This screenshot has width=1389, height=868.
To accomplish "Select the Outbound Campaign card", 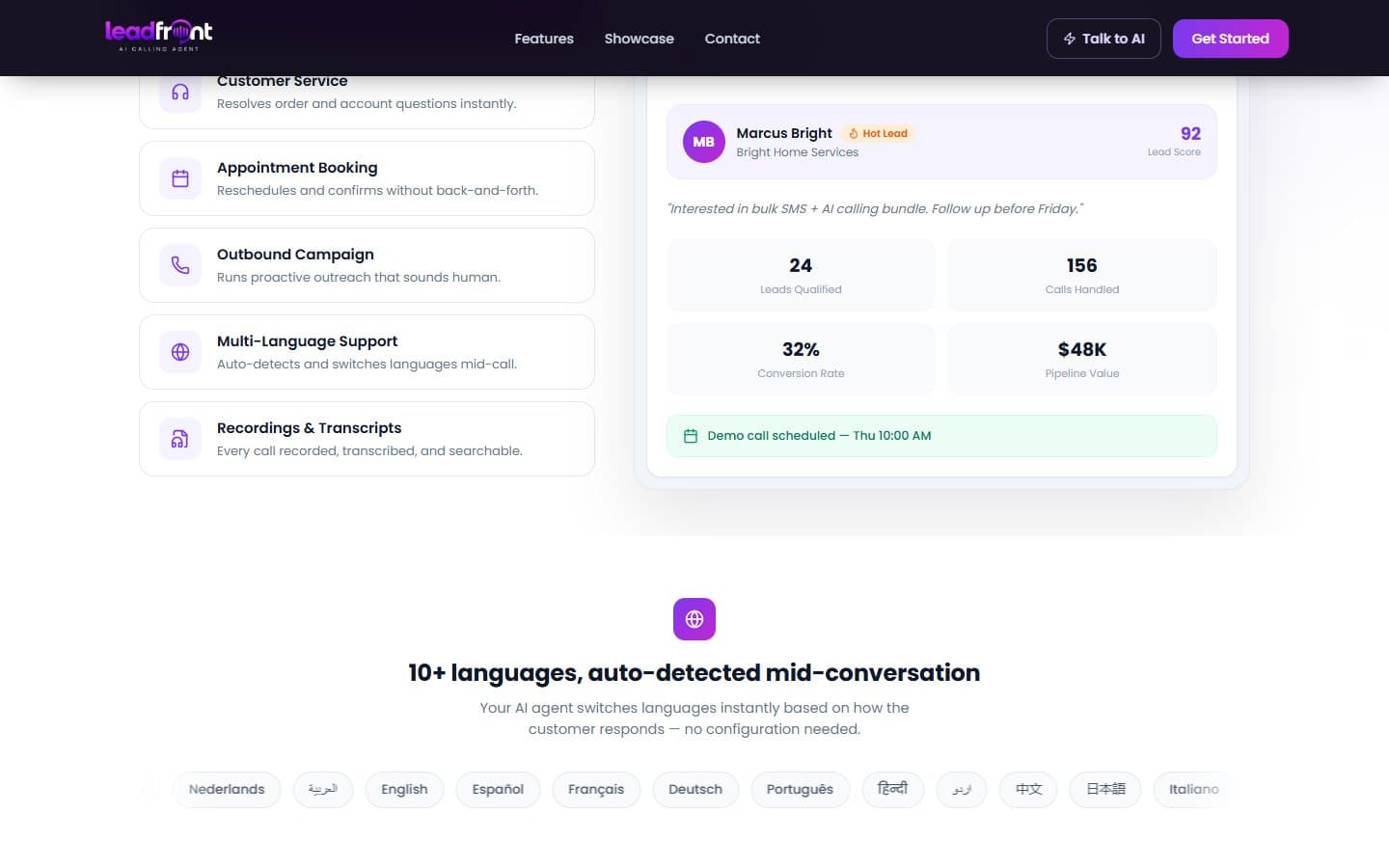I will [x=367, y=265].
